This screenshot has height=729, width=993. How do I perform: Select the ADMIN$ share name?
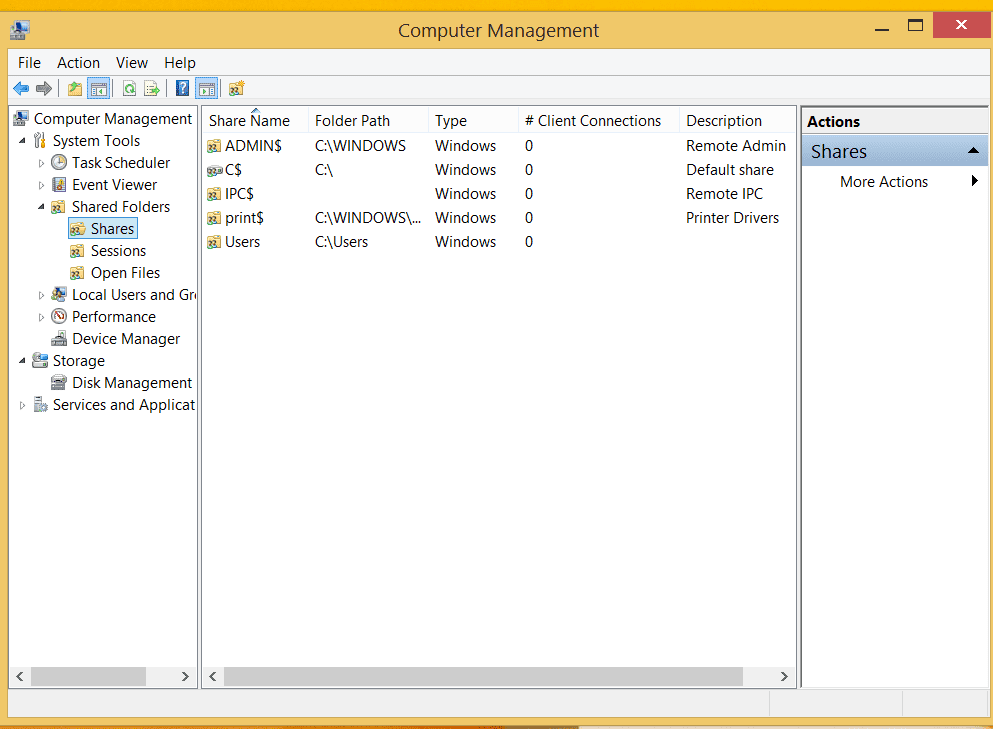[x=253, y=146]
